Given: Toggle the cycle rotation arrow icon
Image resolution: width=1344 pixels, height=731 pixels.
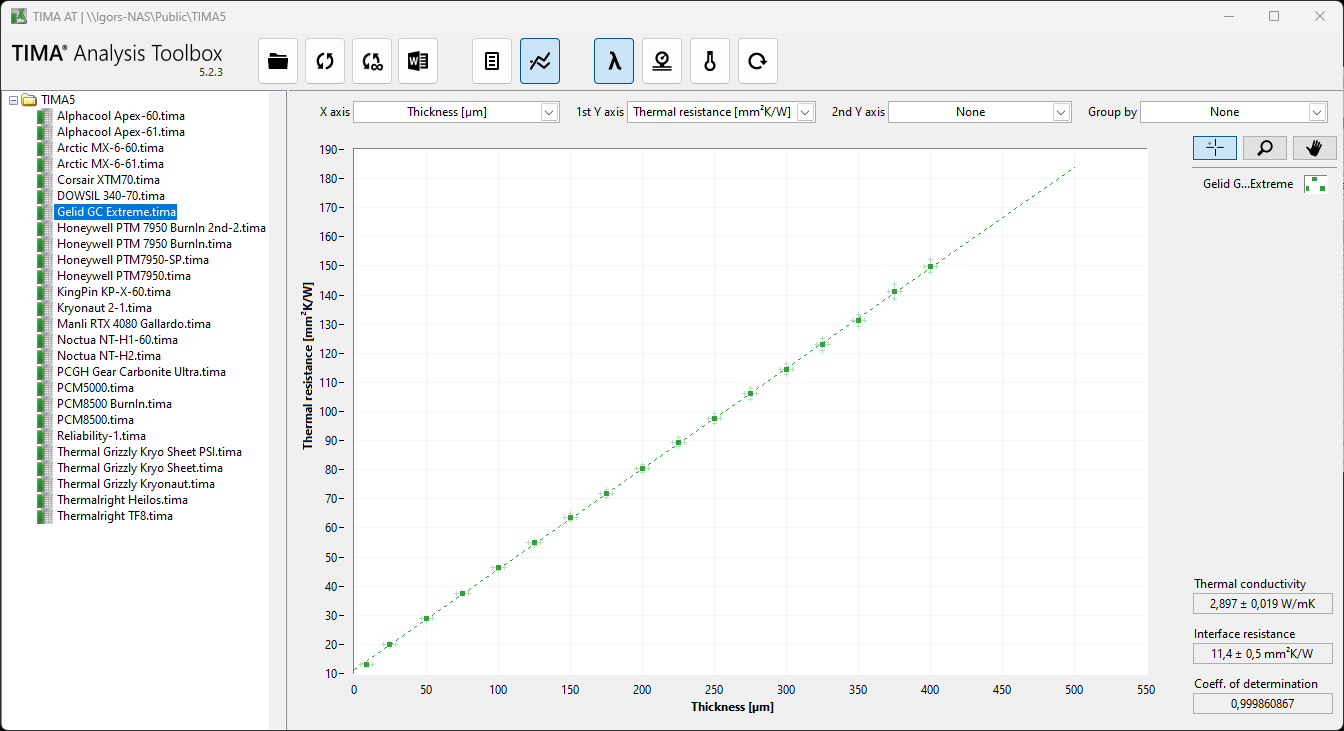Looking at the screenshot, I should (x=758, y=61).
